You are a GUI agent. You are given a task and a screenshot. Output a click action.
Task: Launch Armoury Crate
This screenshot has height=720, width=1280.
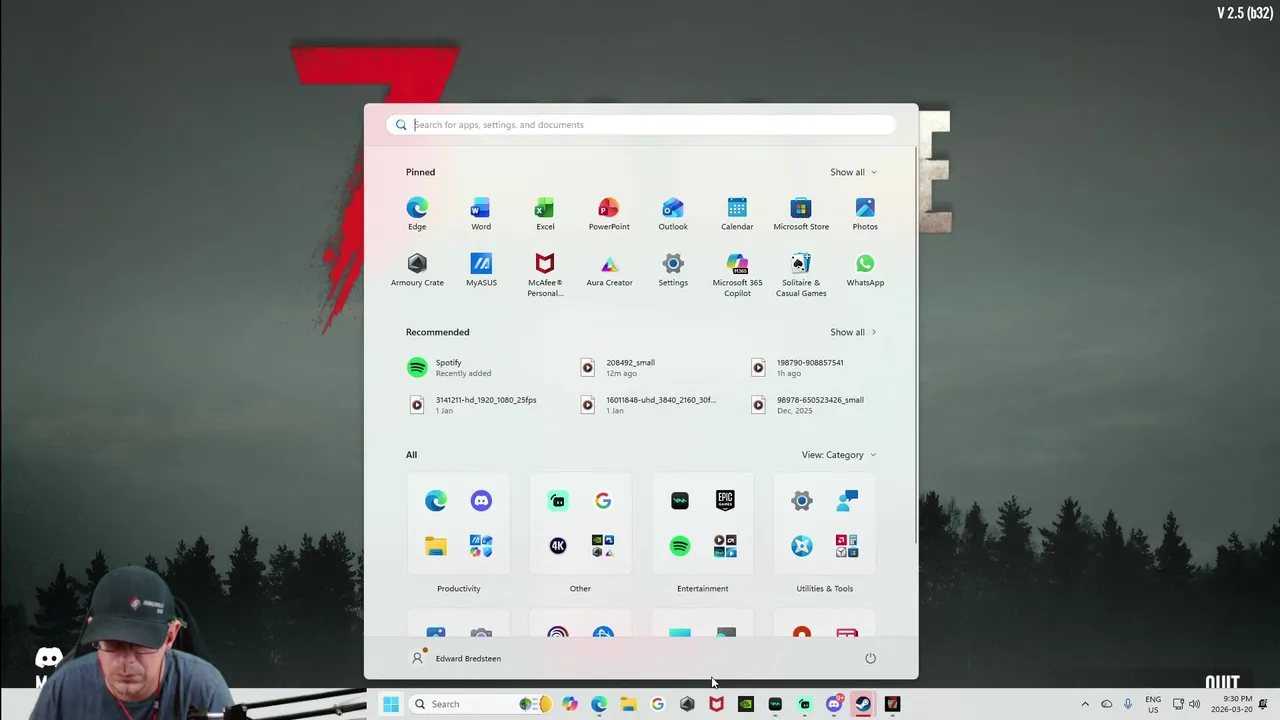point(417,270)
